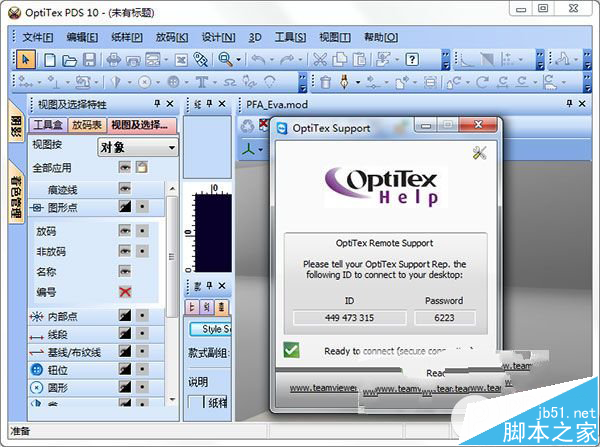This screenshot has height=447, width=600.
Task: Open the axis icon dropdown arrow
Action: click(261, 150)
